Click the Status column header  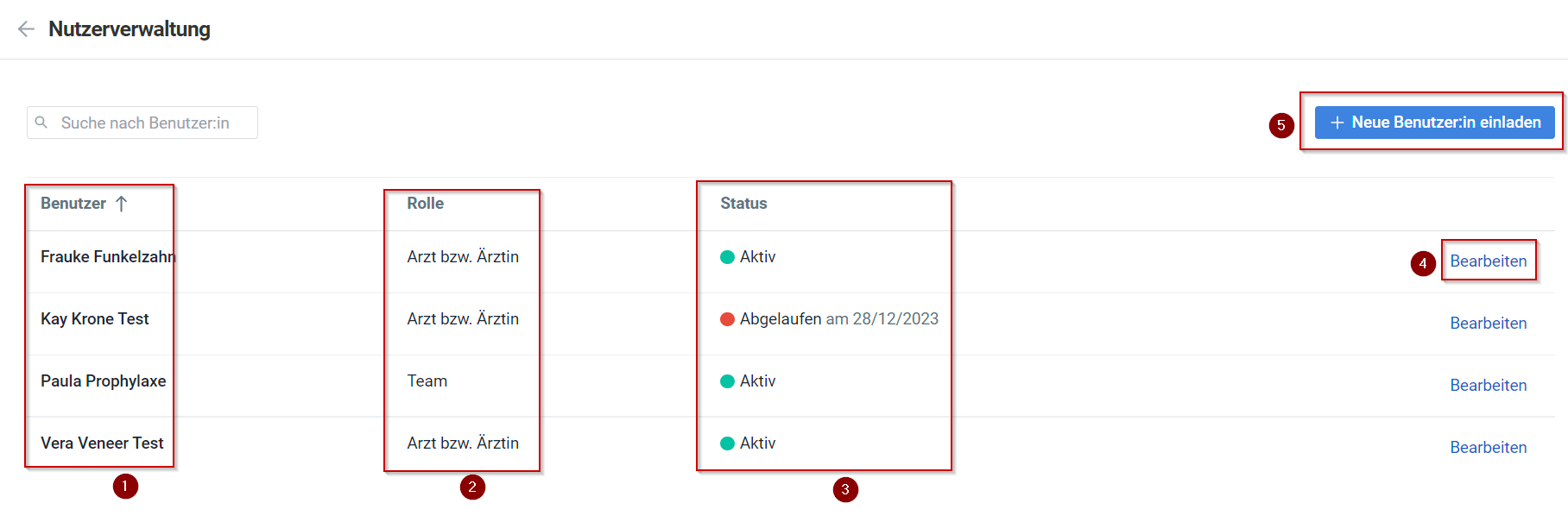click(x=743, y=204)
